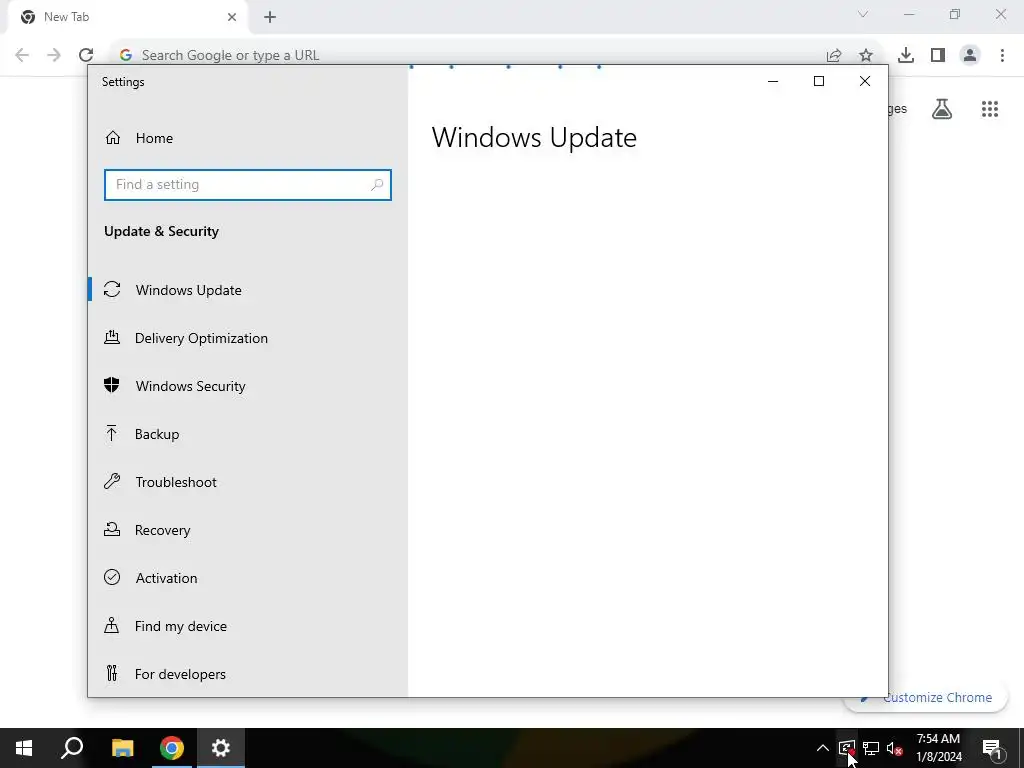Click the Windows Security shield icon
Viewport: 1024px width, 768px height.
112,385
